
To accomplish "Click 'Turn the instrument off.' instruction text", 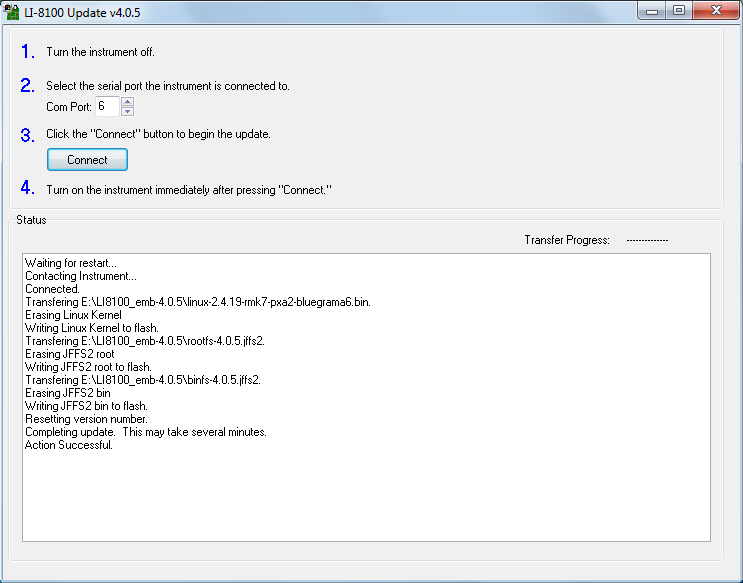I will click(100, 52).
